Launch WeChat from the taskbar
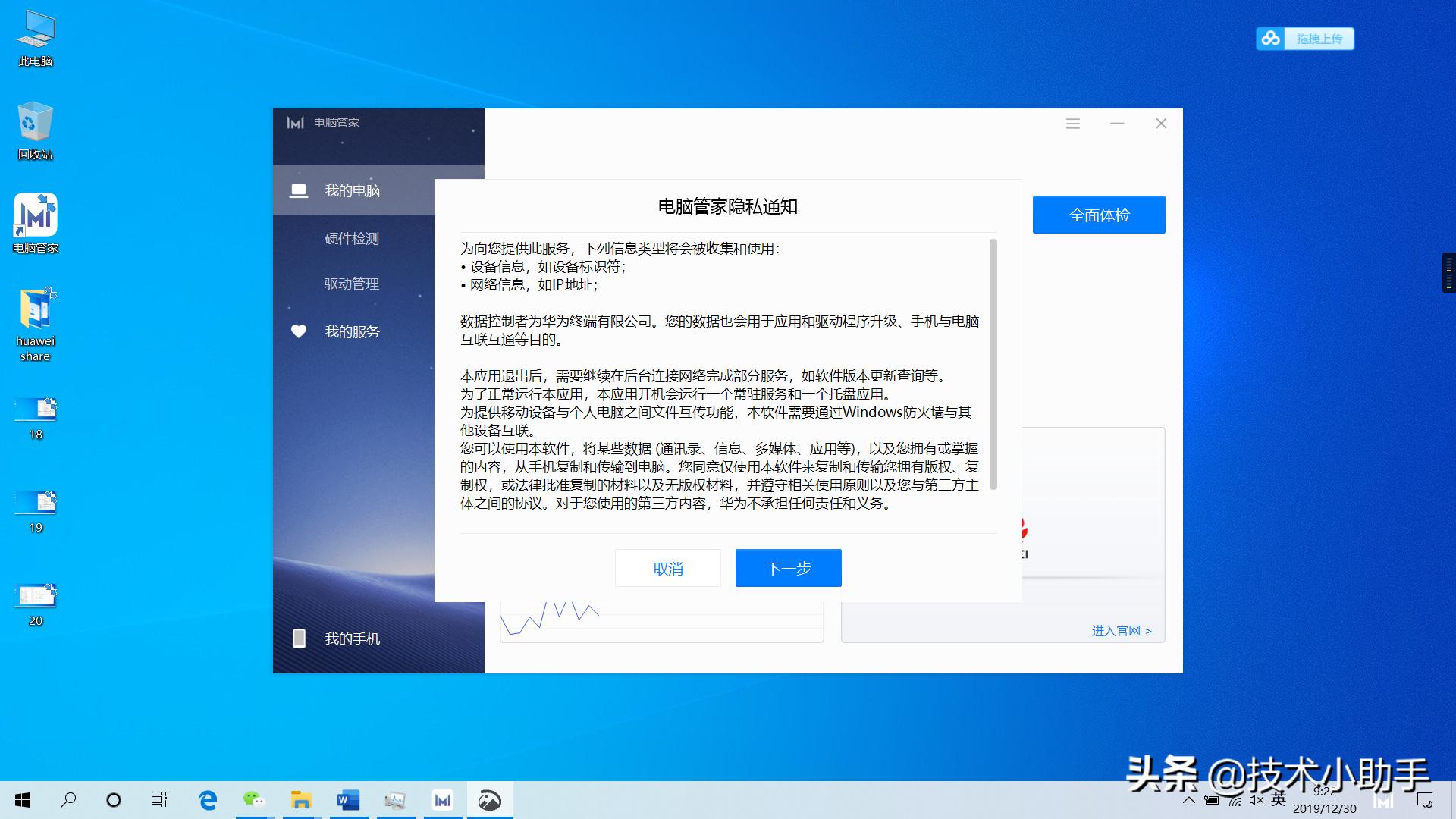Screen dimensions: 1456x819 click(253, 800)
